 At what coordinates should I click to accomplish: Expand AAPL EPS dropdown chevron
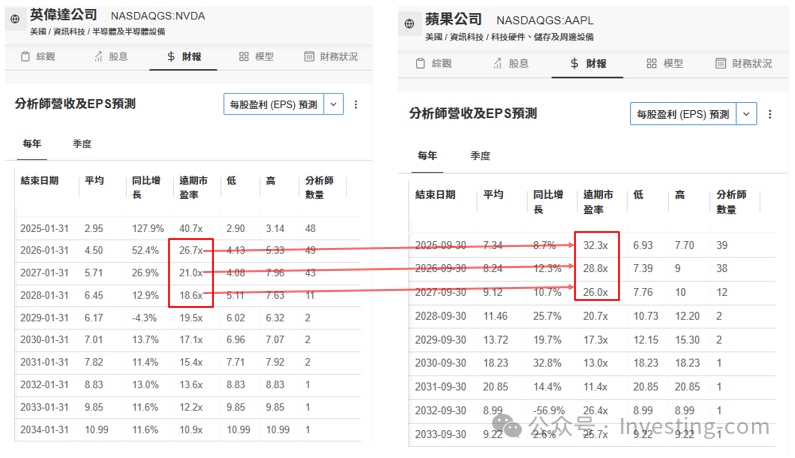(x=746, y=114)
